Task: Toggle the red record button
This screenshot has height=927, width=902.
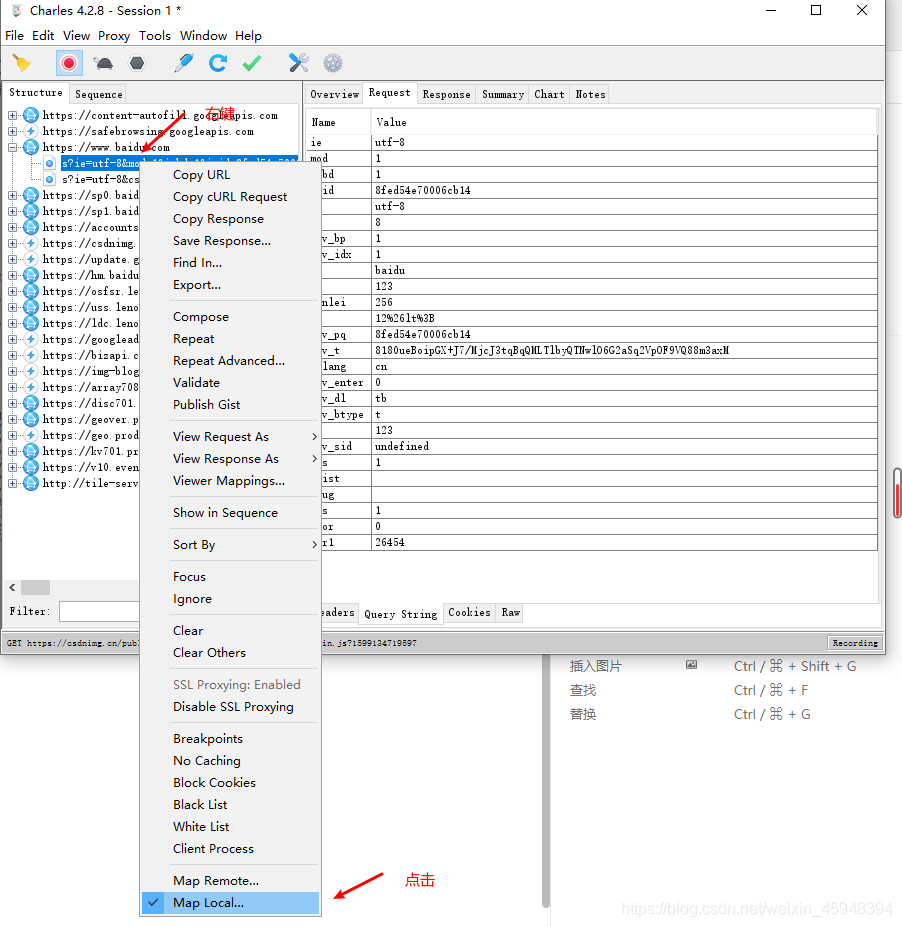Action: click(69, 63)
